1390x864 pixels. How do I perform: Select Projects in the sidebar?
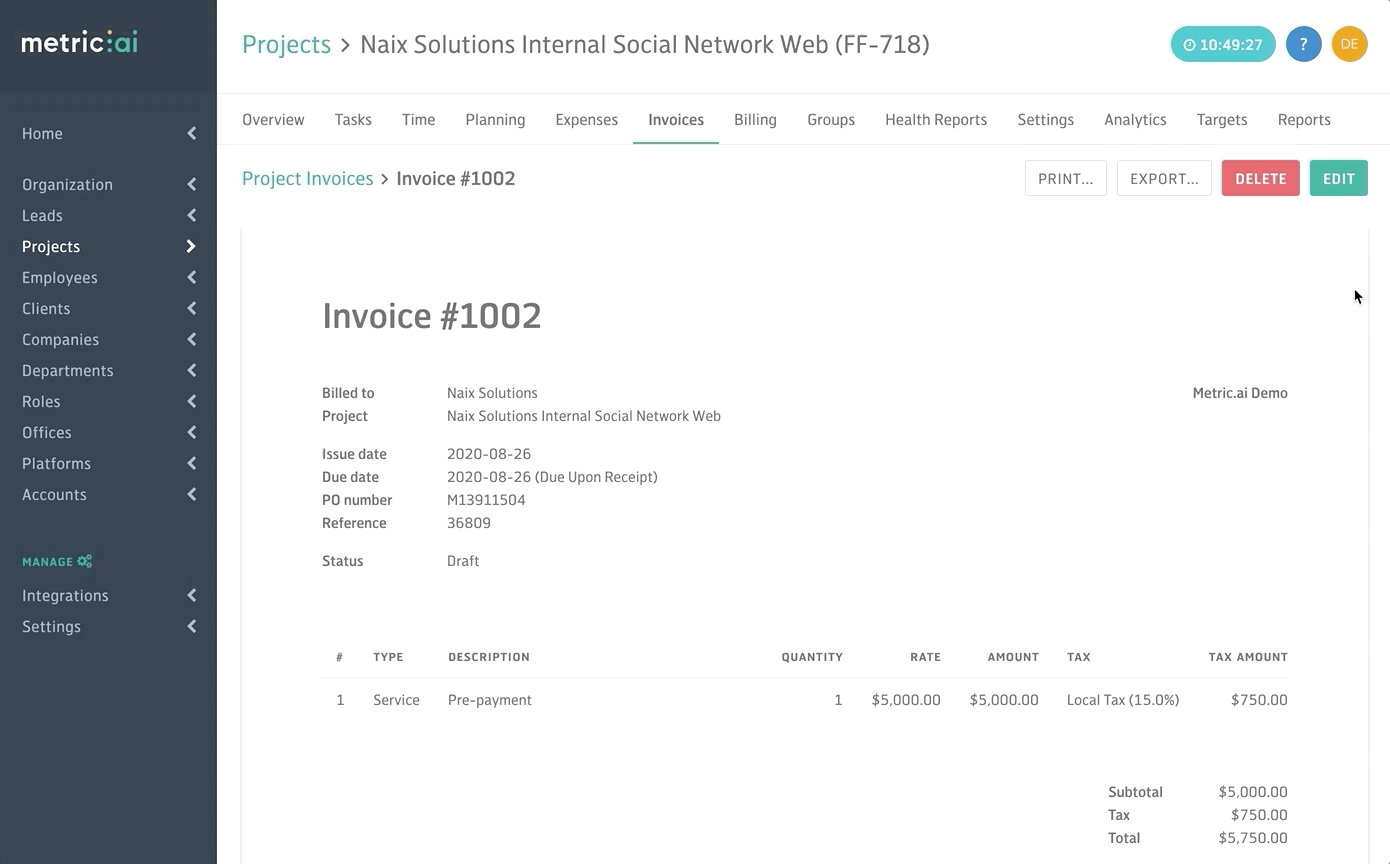click(51, 246)
